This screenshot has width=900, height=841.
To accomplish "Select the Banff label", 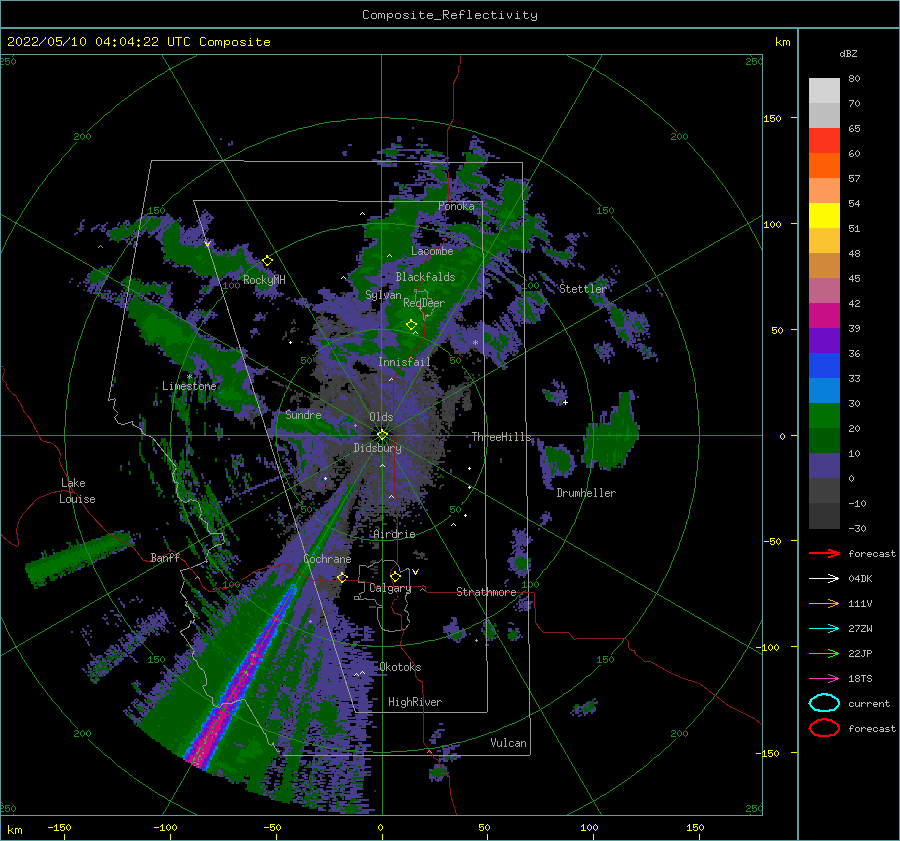I will pyautogui.click(x=165, y=557).
